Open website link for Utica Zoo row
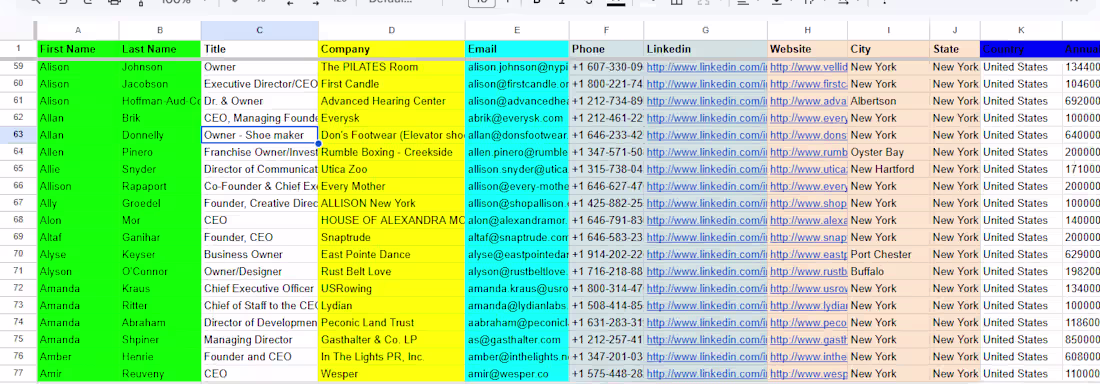 809,169
